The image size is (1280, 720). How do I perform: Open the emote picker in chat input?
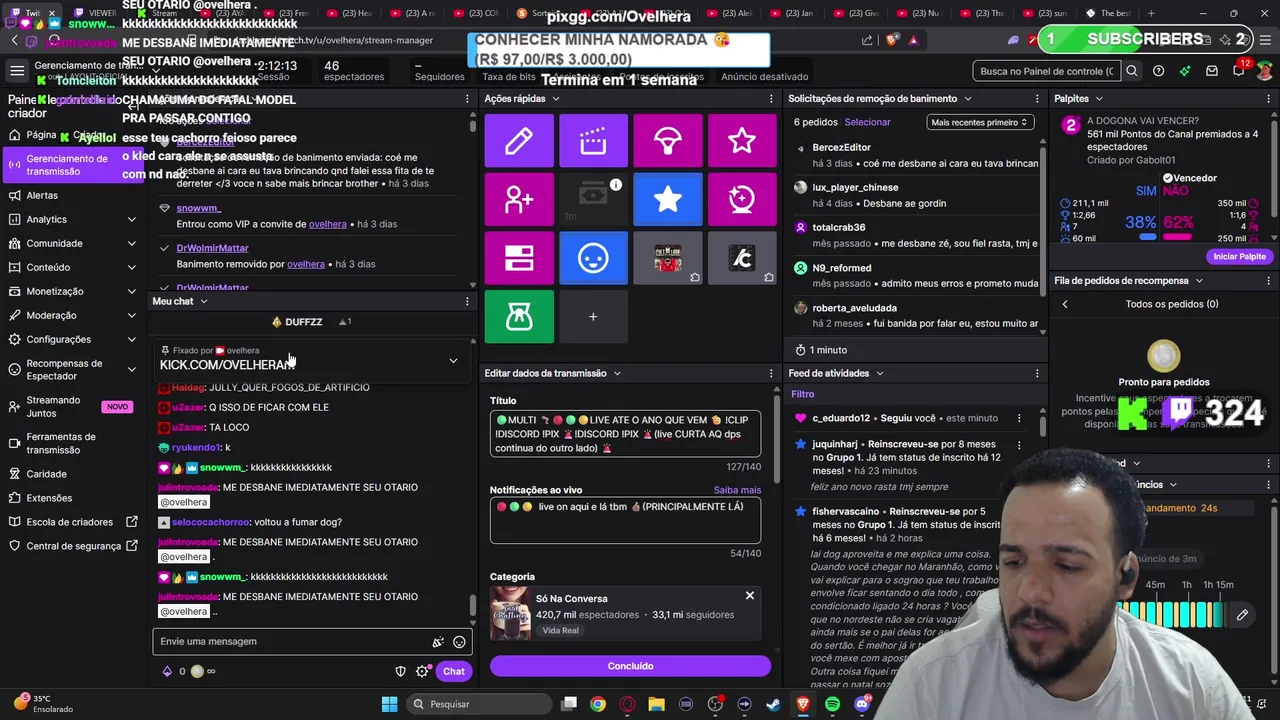[459, 642]
